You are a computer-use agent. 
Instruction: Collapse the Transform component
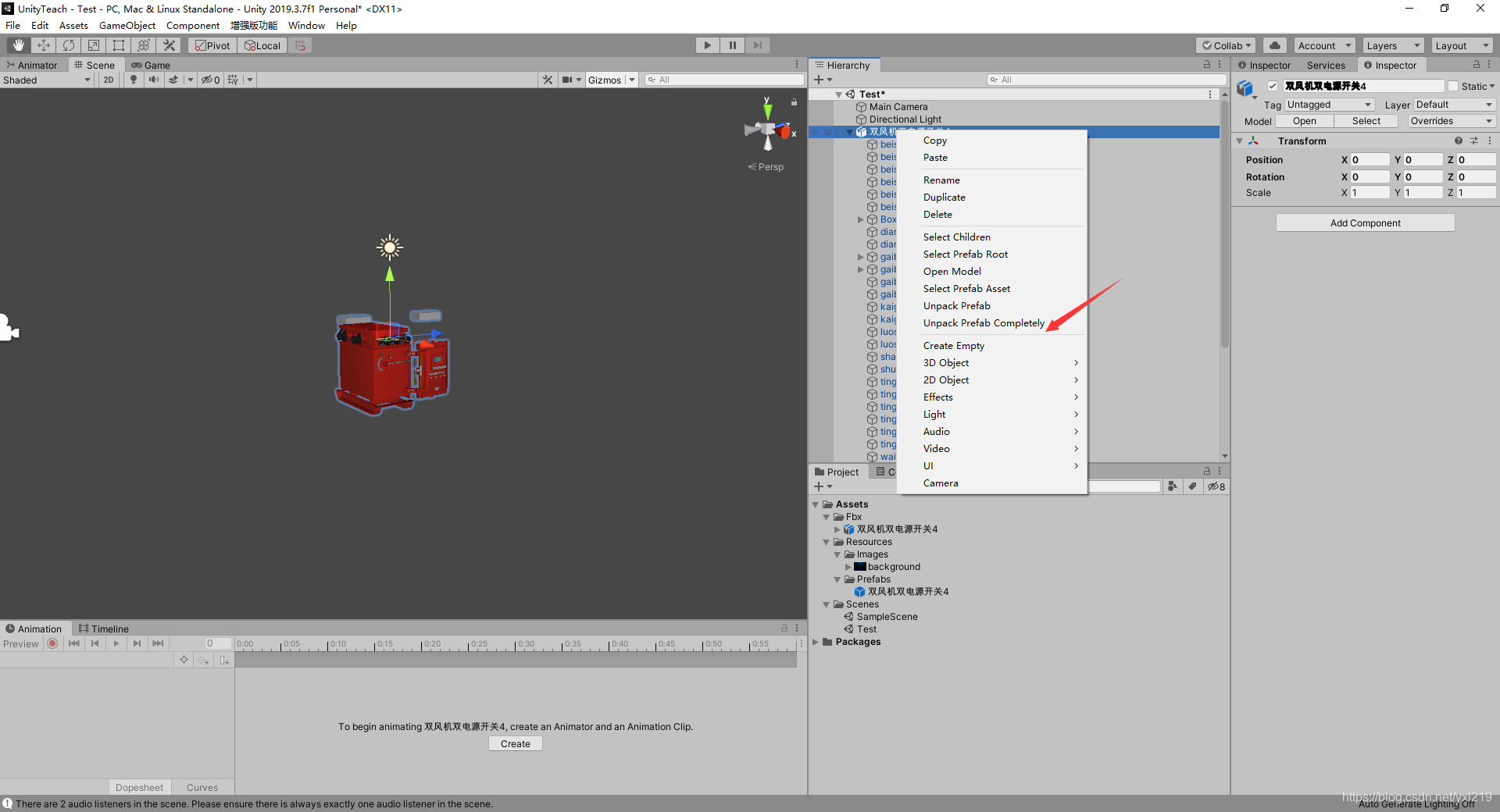tap(1240, 141)
